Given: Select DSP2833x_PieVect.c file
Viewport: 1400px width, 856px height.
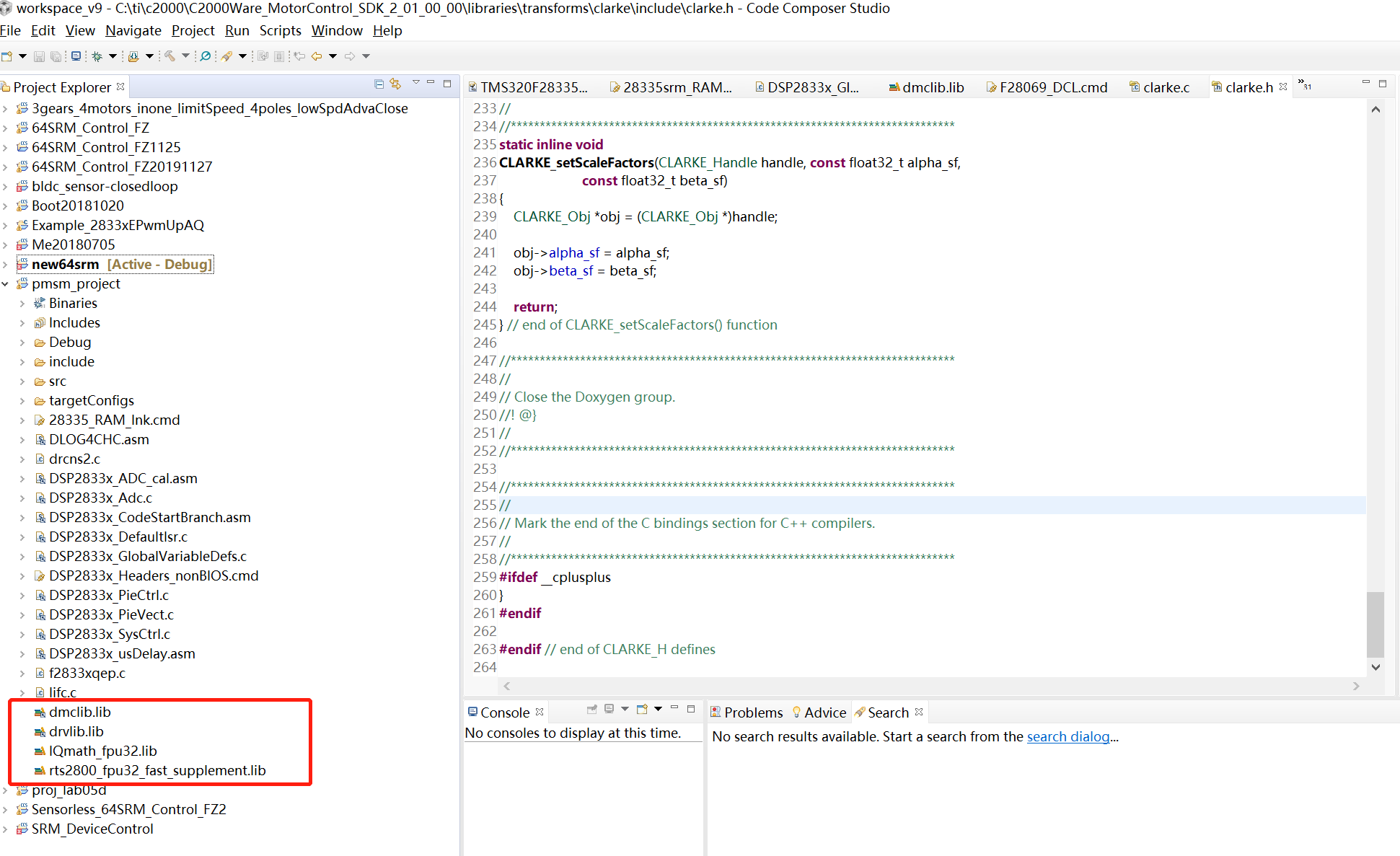Looking at the screenshot, I should pos(111,615).
